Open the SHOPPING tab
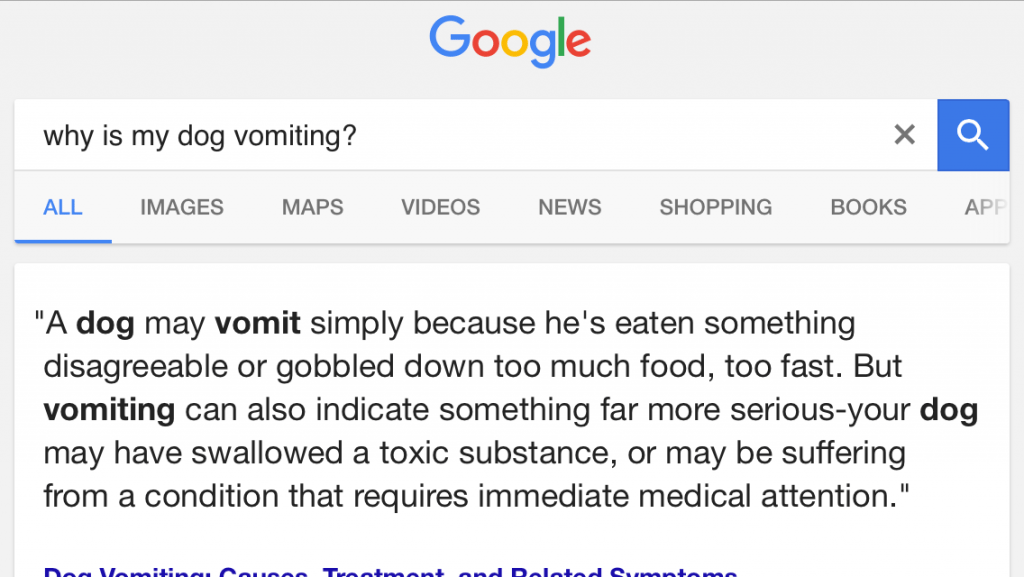The width and height of the screenshot is (1024, 577). [x=716, y=208]
